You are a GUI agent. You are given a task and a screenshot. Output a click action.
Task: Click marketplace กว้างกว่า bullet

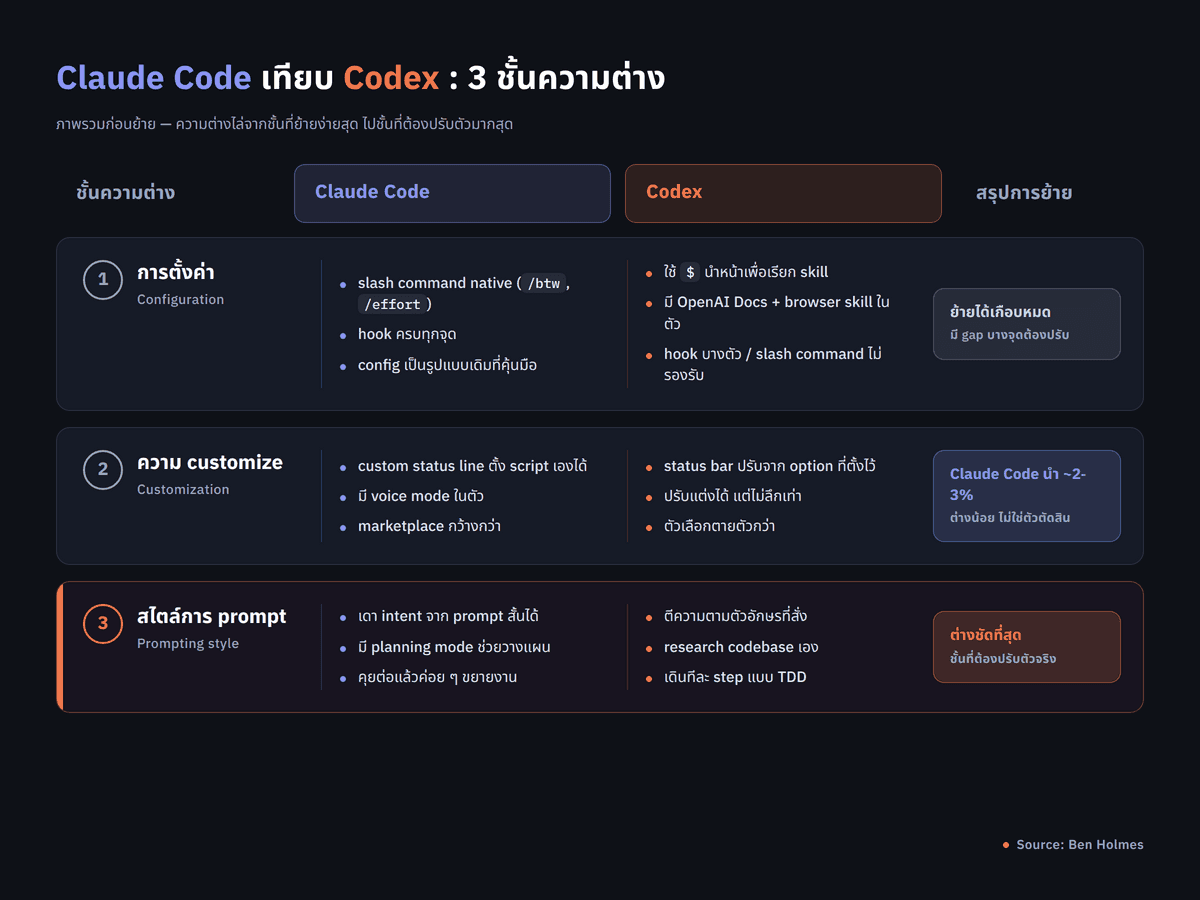(429, 526)
